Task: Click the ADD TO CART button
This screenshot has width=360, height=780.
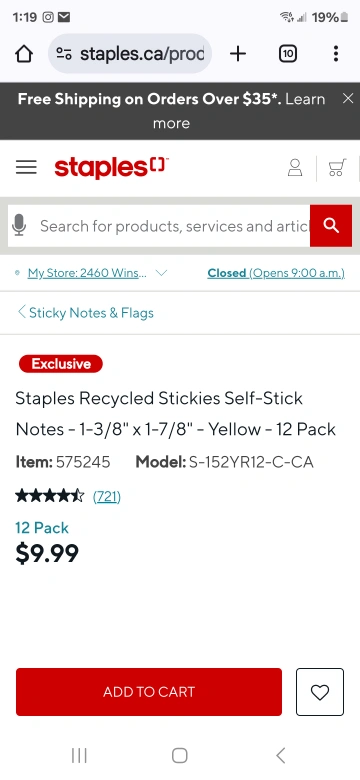Action: [x=149, y=692]
